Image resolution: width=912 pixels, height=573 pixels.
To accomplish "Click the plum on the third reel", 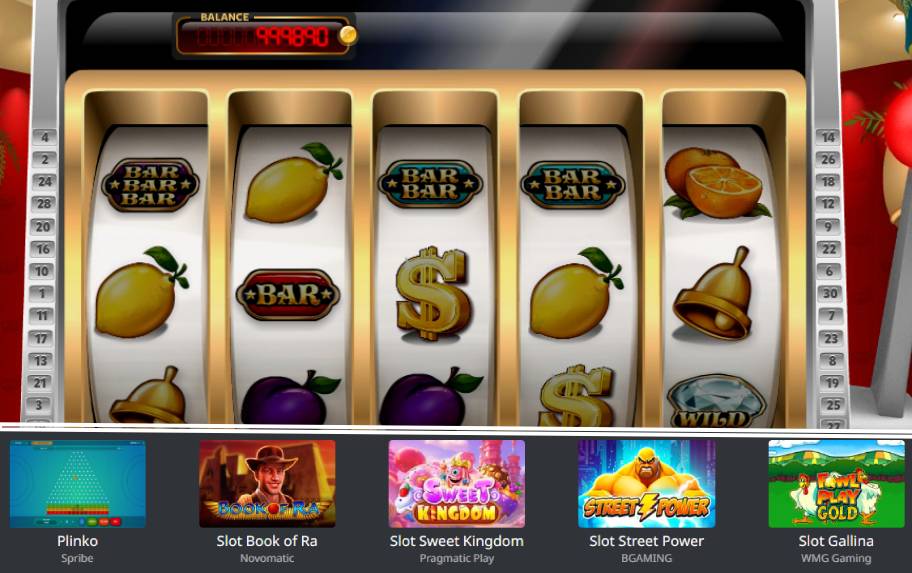I will pyautogui.click(x=431, y=397).
